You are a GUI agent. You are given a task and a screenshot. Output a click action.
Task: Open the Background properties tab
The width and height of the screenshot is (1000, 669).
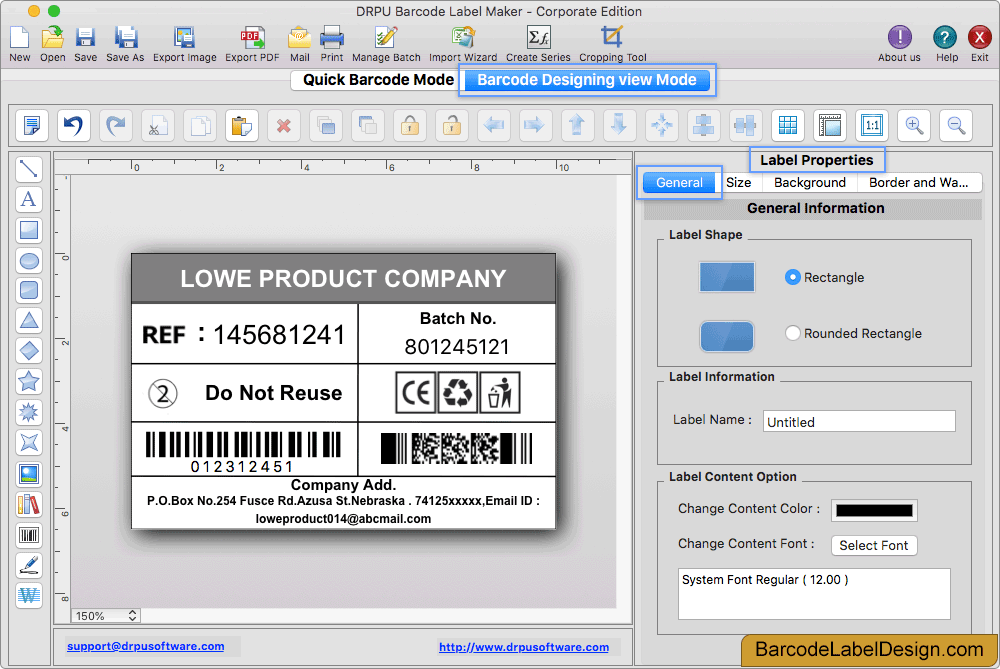click(x=809, y=182)
